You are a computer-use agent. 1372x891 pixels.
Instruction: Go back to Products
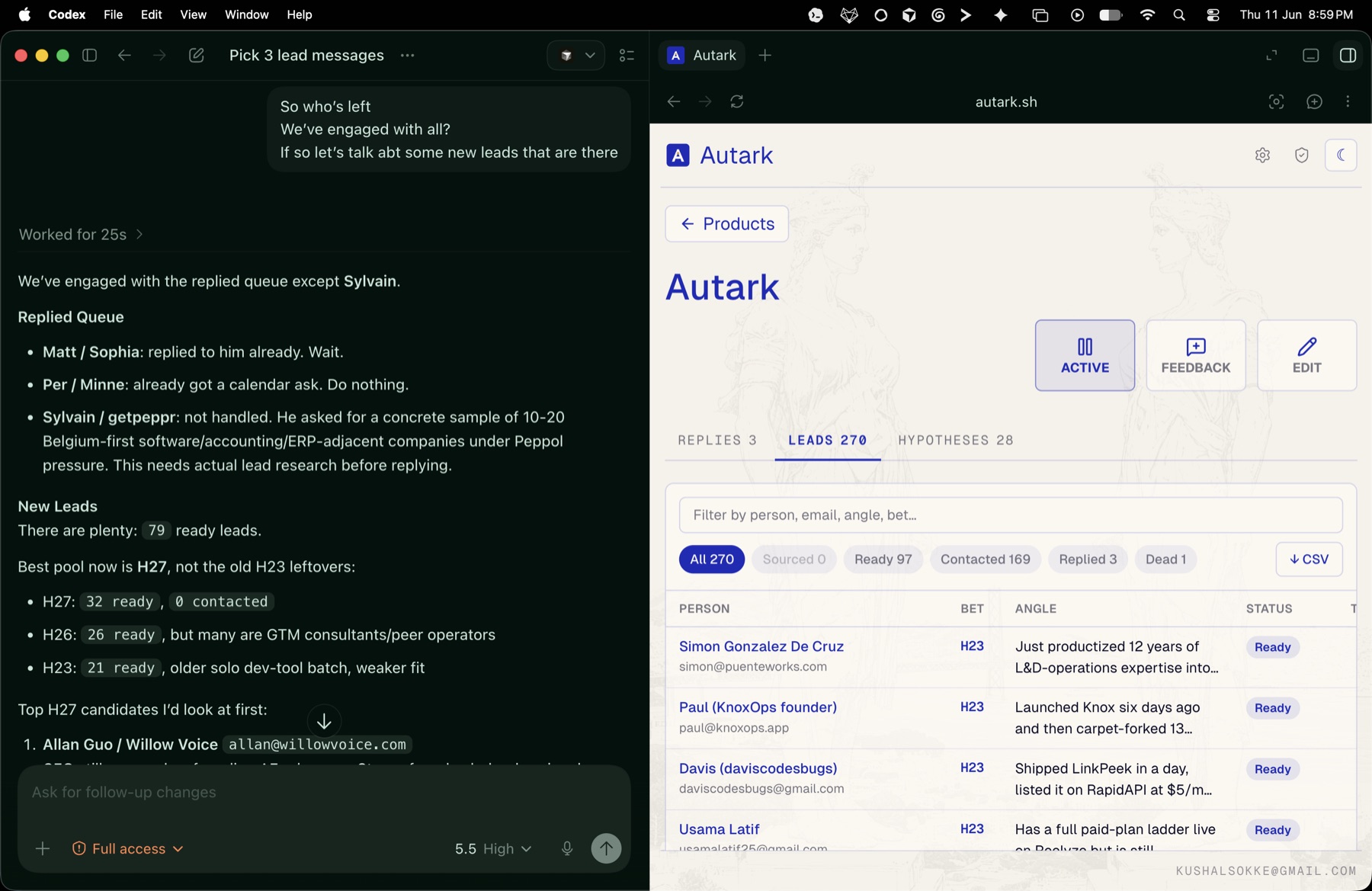point(727,224)
